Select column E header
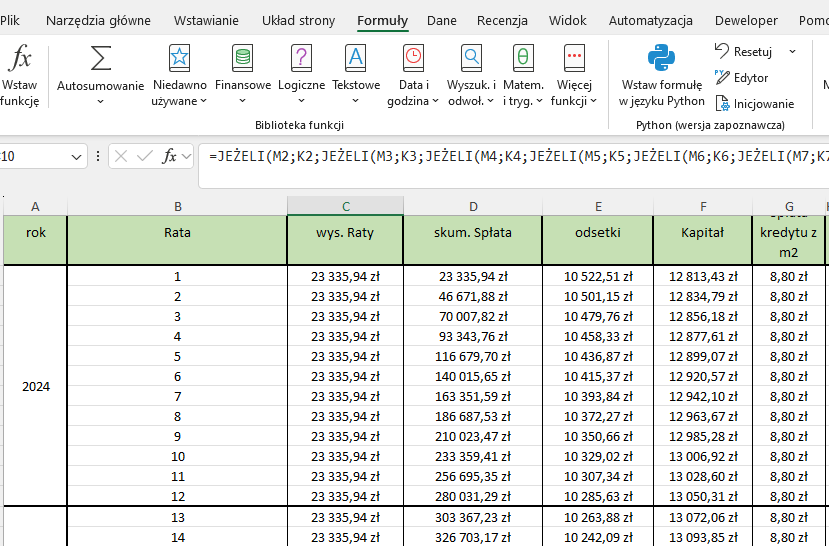This screenshot has width=829, height=546. coord(598,207)
